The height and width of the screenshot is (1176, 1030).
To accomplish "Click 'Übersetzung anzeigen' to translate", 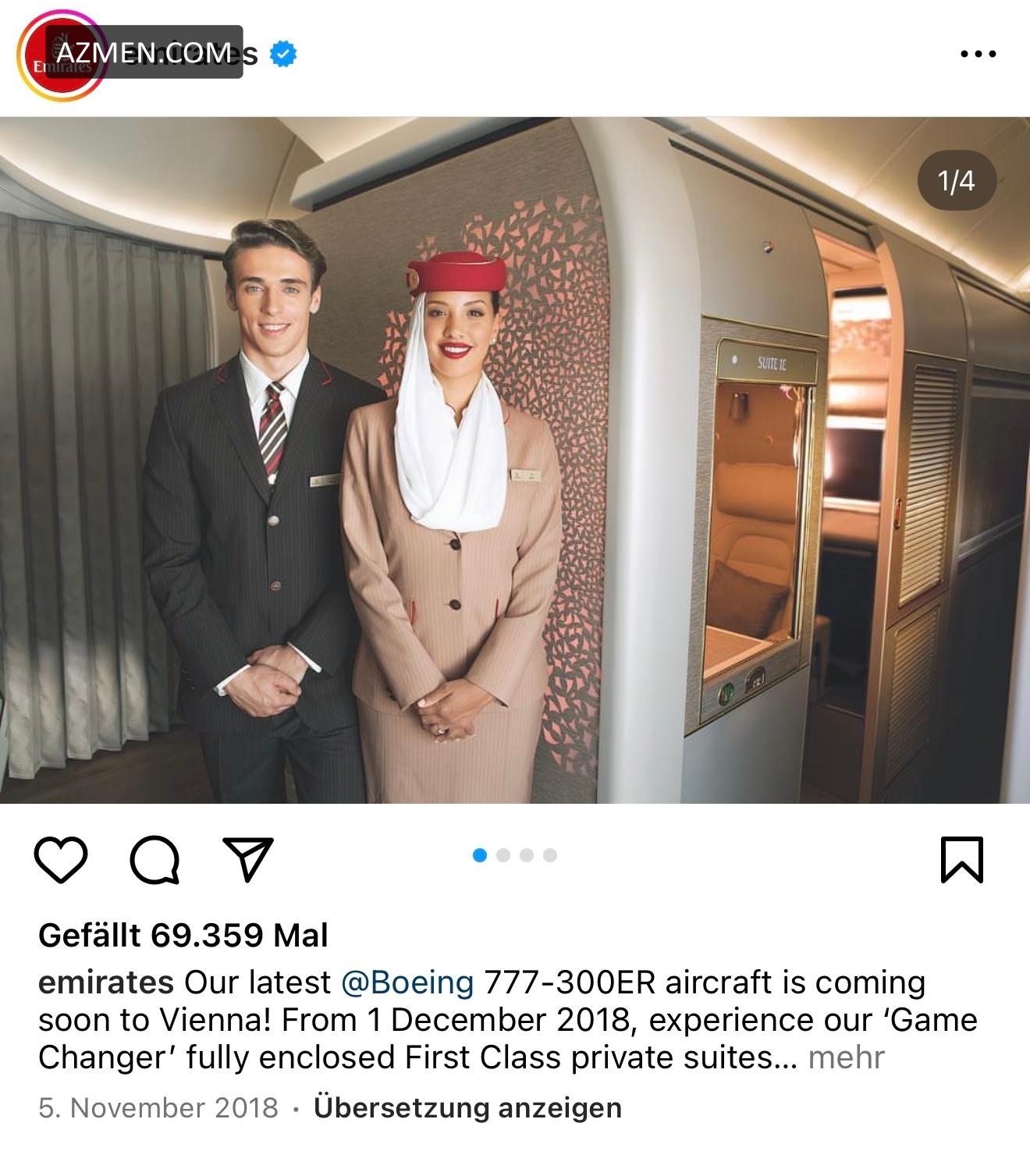I will click(467, 1107).
